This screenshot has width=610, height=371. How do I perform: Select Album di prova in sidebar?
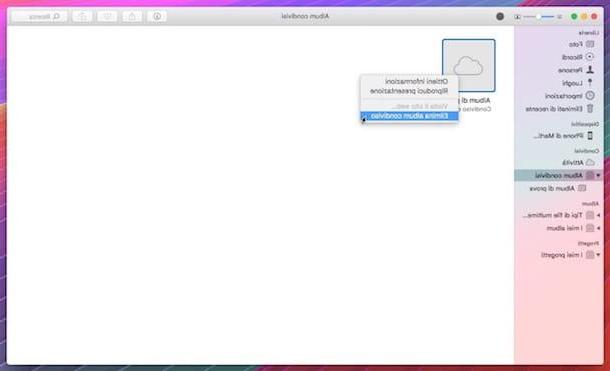pyautogui.click(x=557, y=188)
